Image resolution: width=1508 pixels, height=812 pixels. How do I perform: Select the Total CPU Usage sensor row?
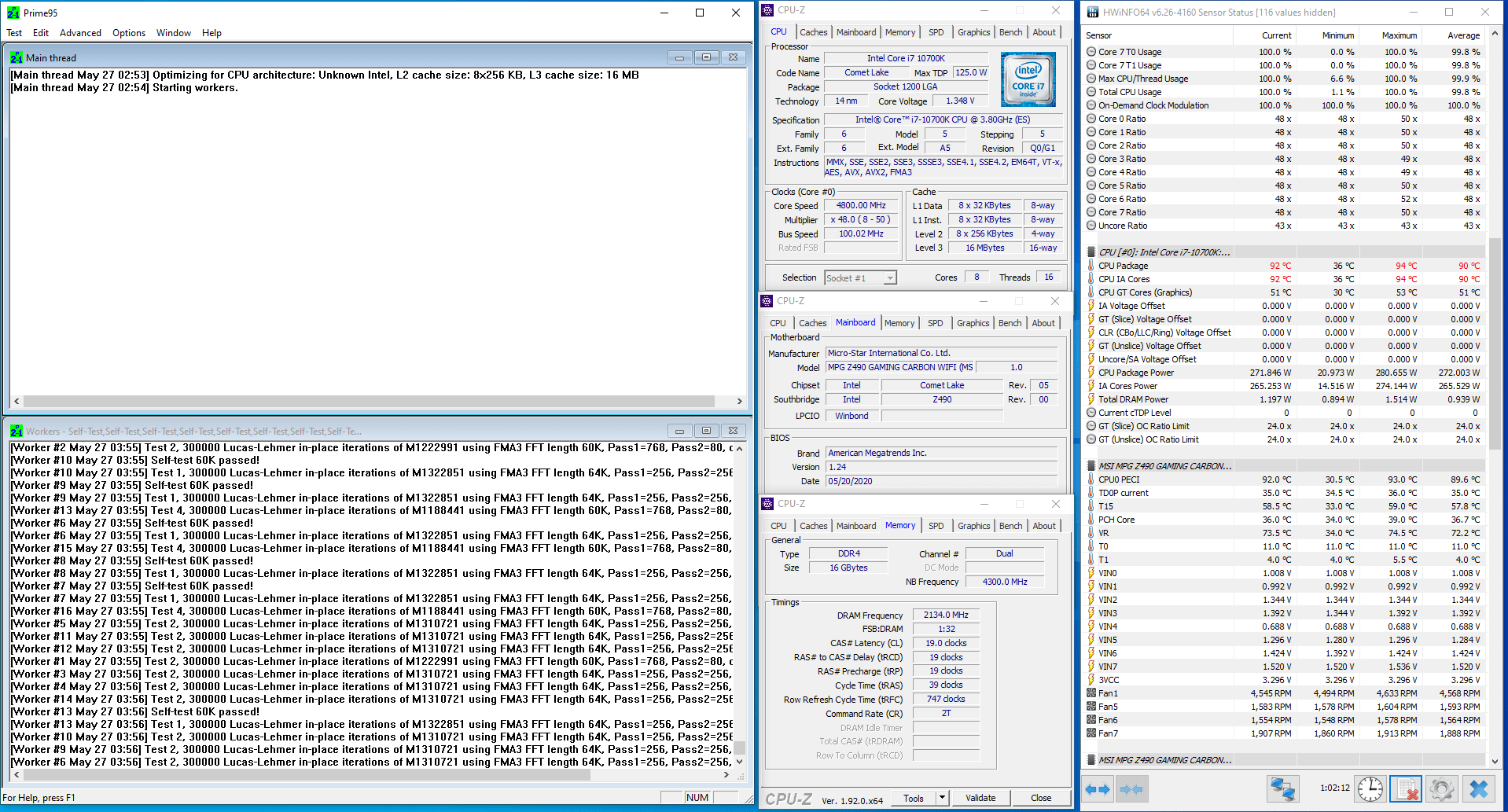point(1284,92)
